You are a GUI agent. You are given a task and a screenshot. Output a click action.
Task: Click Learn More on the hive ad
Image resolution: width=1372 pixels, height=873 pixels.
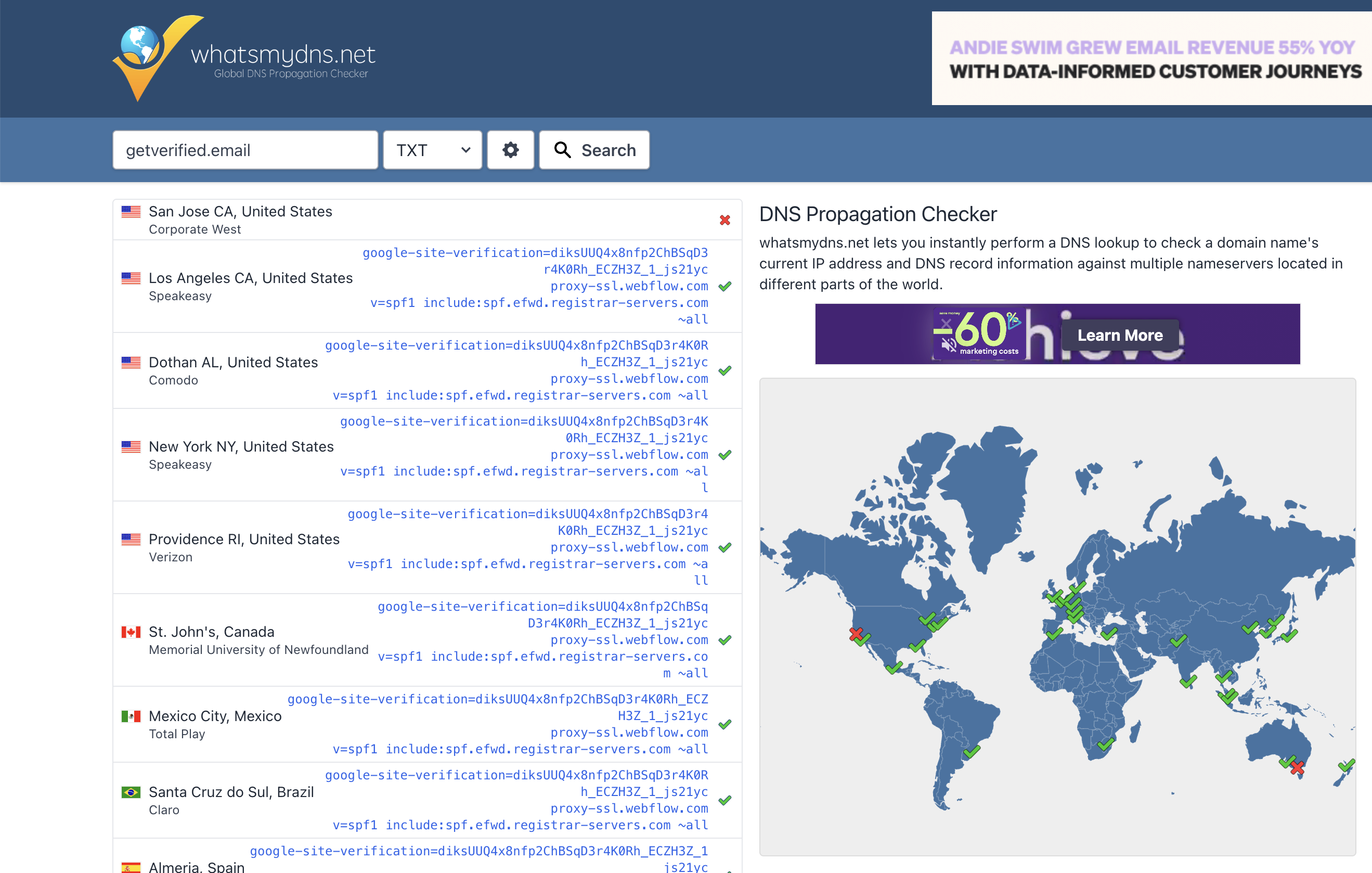tap(1120, 335)
